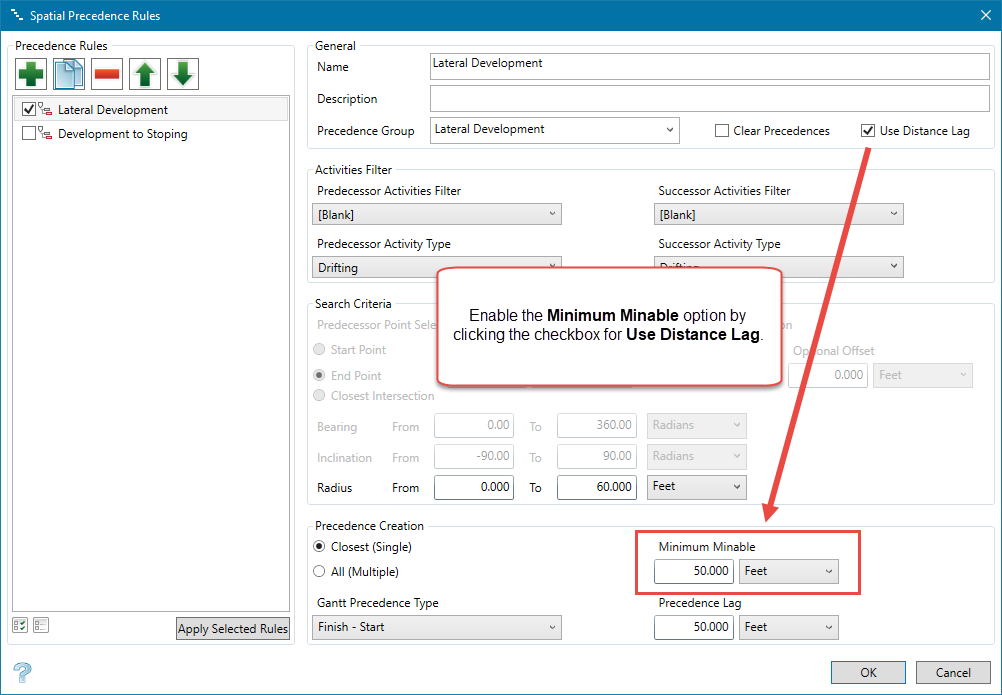1002x695 pixels.
Task: Click the Apply Selected Rules button
Action: pos(232,629)
